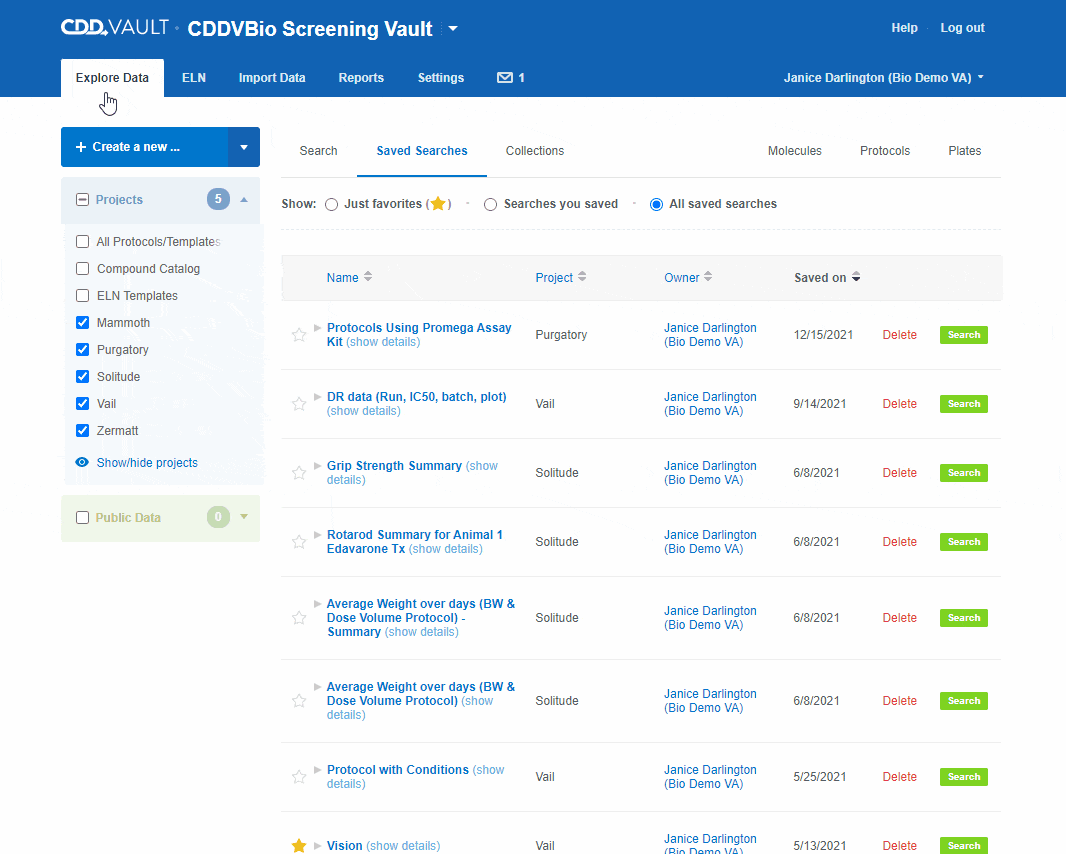This screenshot has width=1066, height=854.
Task: Collapse the Projects panel
Action: tap(243, 200)
